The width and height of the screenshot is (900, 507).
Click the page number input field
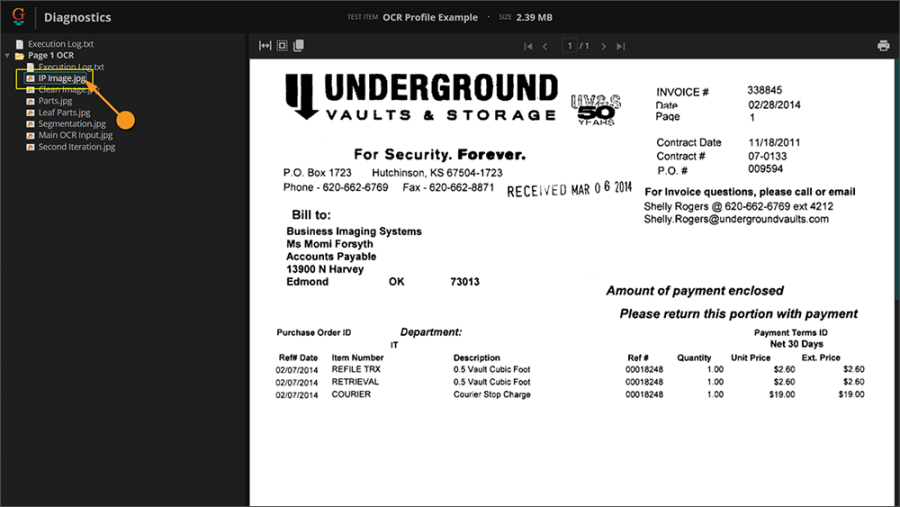(569, 46)
